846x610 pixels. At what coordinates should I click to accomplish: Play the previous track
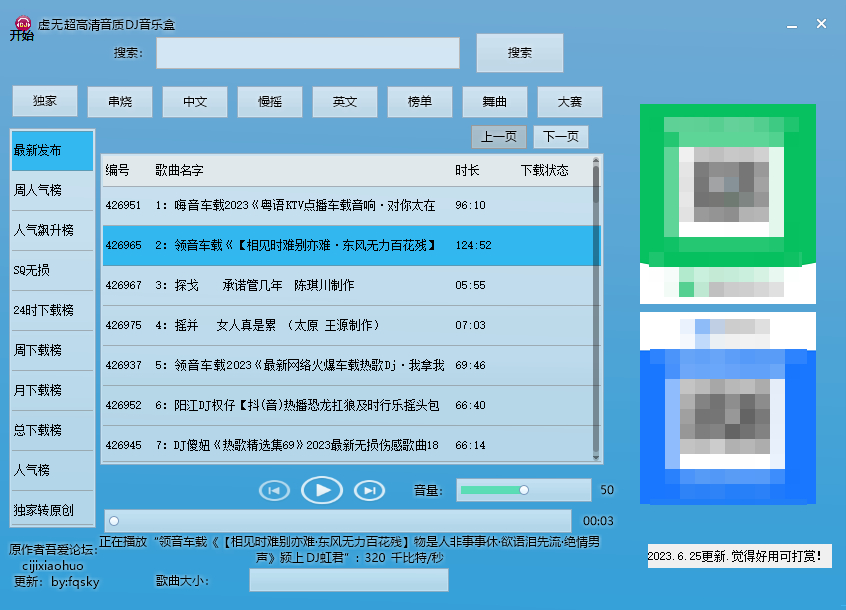click(x=274, y=490)
